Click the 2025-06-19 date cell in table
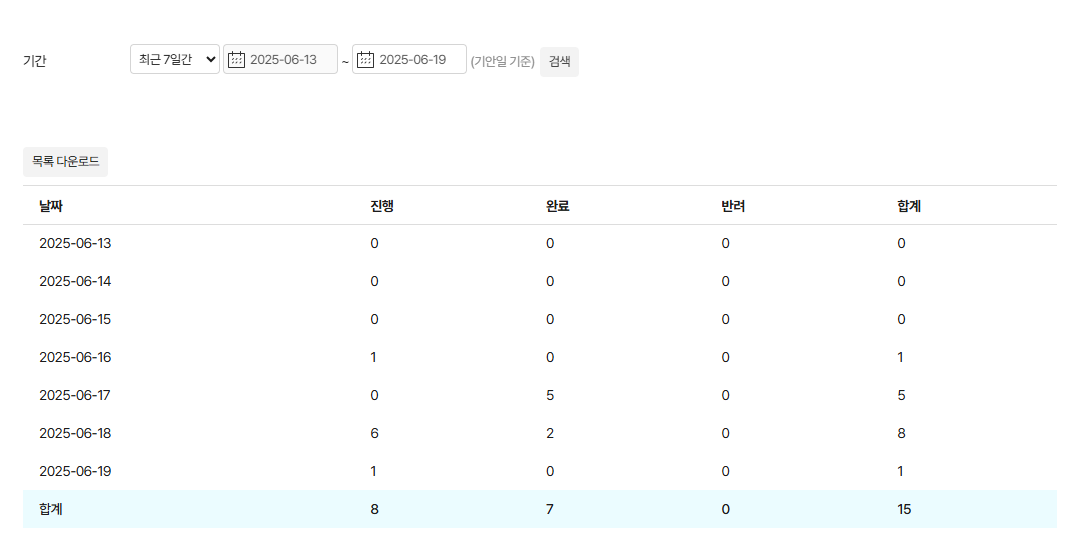 (x=75, y=472)
